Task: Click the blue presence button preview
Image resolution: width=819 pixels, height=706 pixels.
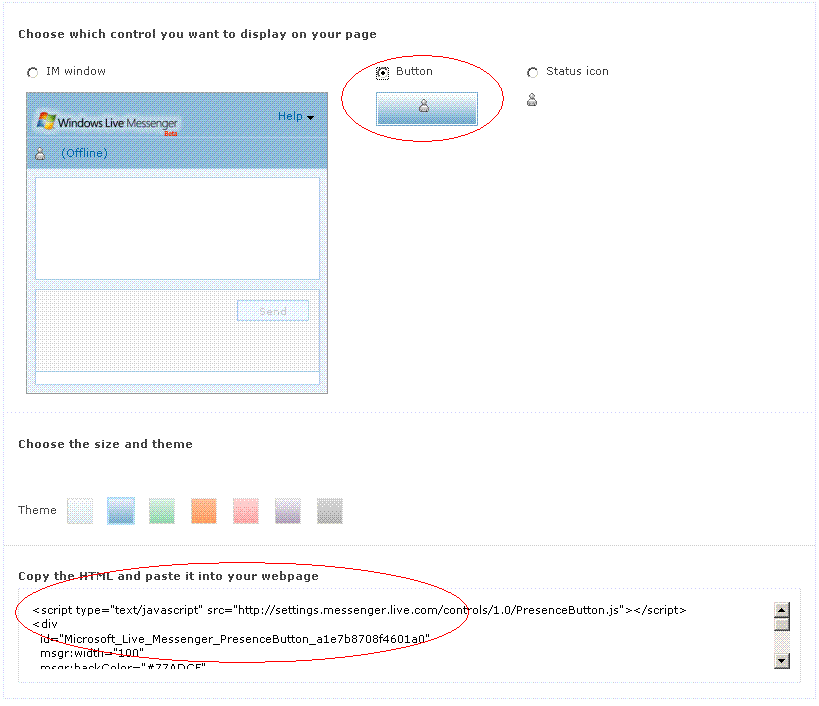Action: click(426, 109)
